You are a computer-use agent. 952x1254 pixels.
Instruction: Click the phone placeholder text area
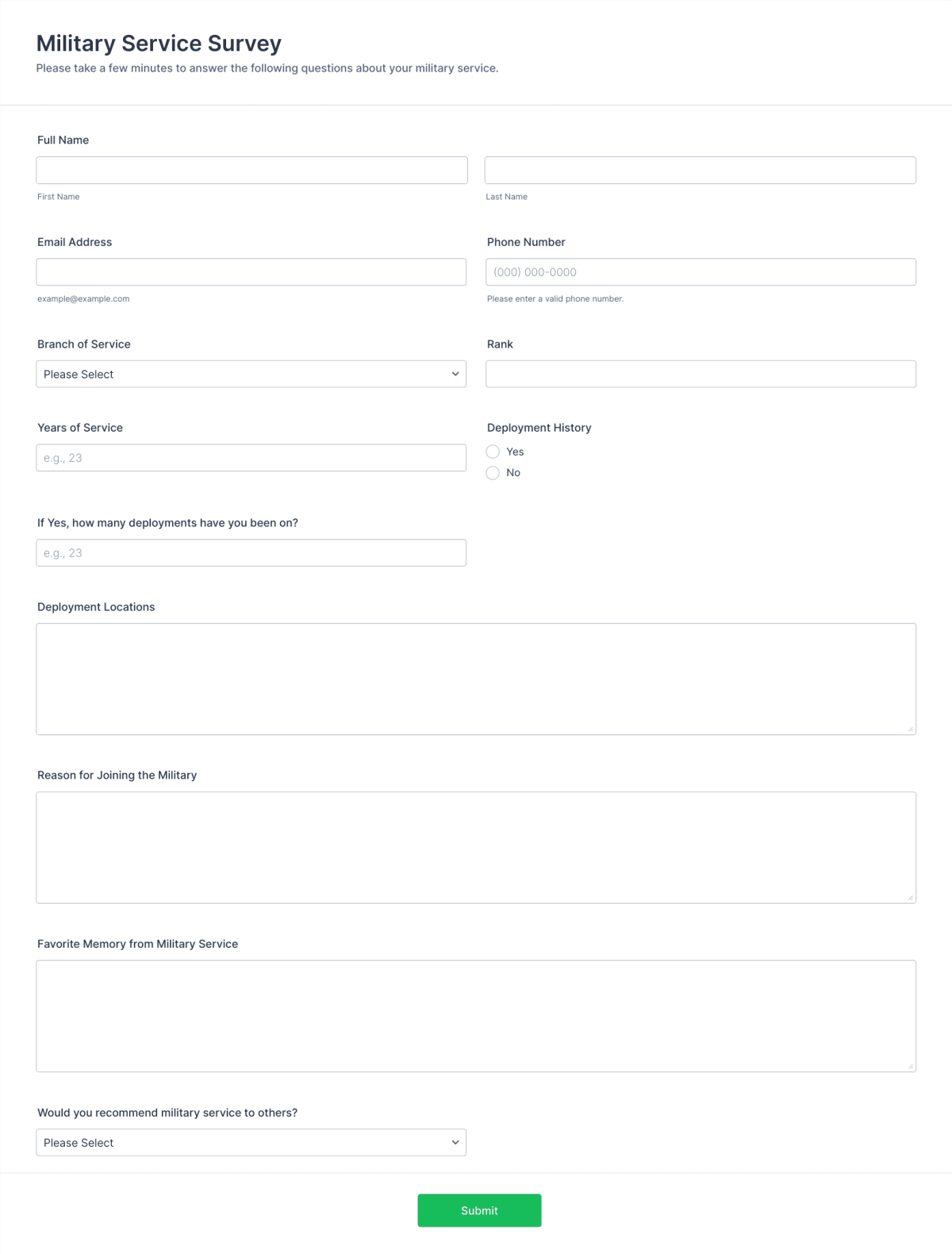pyautogui.click(x=535, y=271)
